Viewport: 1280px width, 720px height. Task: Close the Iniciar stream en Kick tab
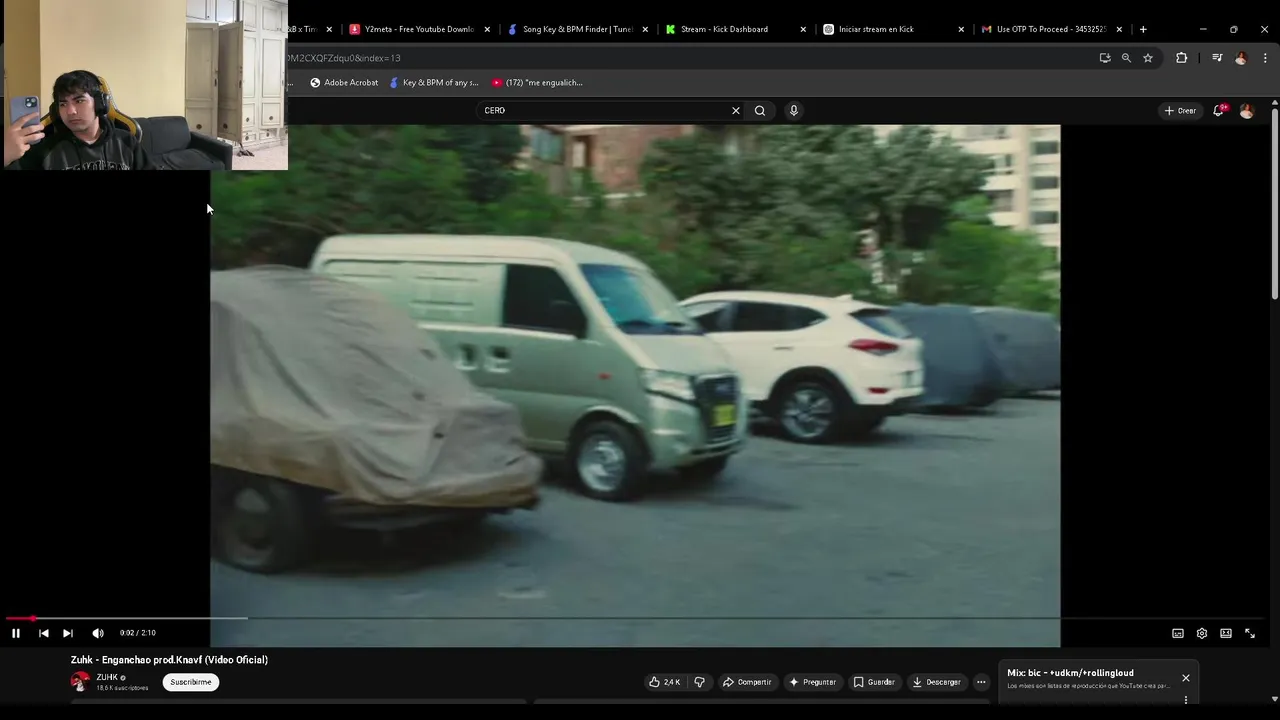961,29
